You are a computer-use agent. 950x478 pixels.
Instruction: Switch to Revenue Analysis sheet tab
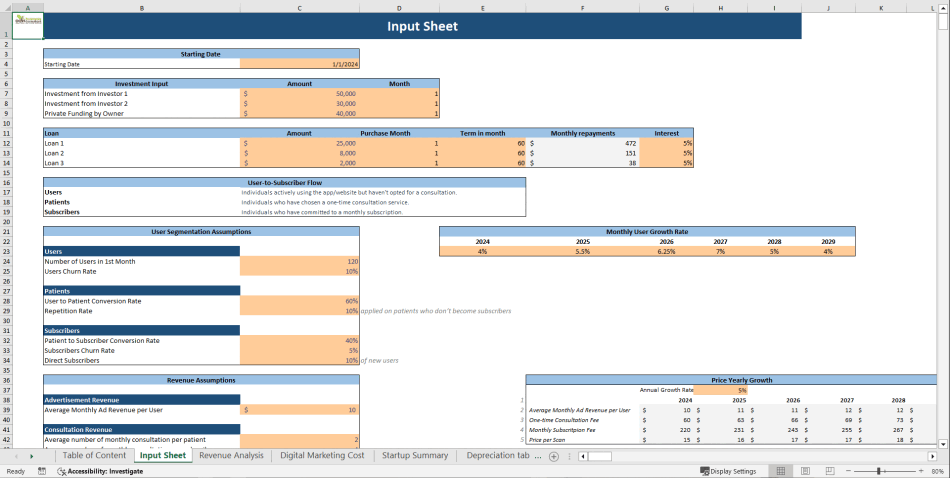[231, 456]
